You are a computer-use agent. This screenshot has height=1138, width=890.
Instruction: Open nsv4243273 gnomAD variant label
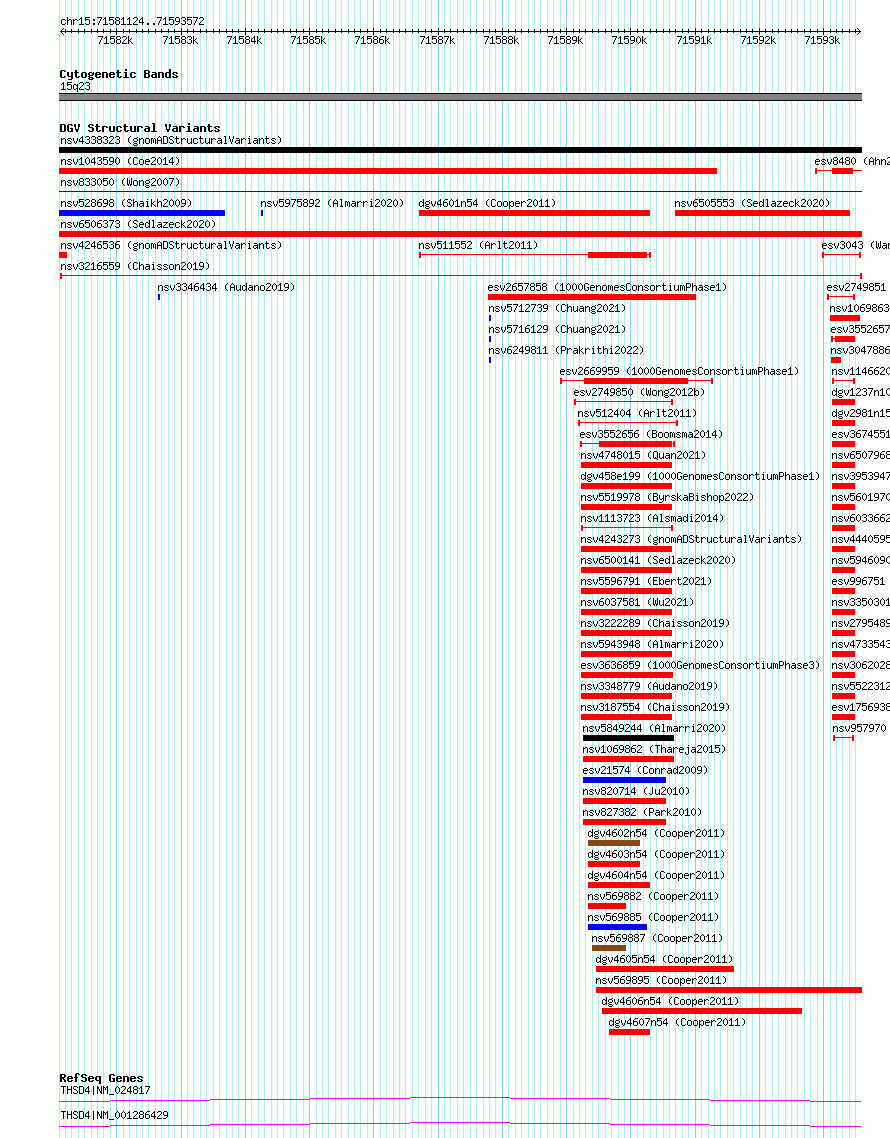pyautogui.click(x=691, y=540)
